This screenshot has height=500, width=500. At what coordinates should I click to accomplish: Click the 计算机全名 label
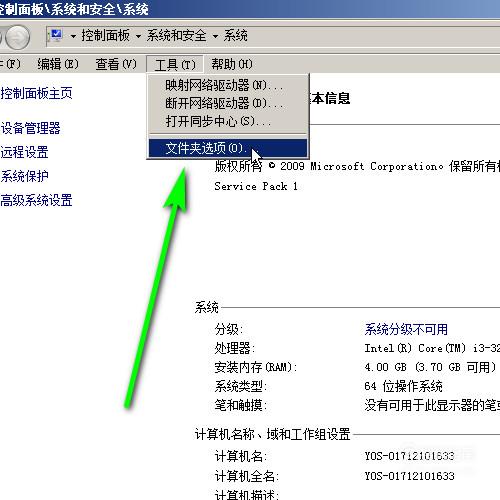[x=247, y=476]
